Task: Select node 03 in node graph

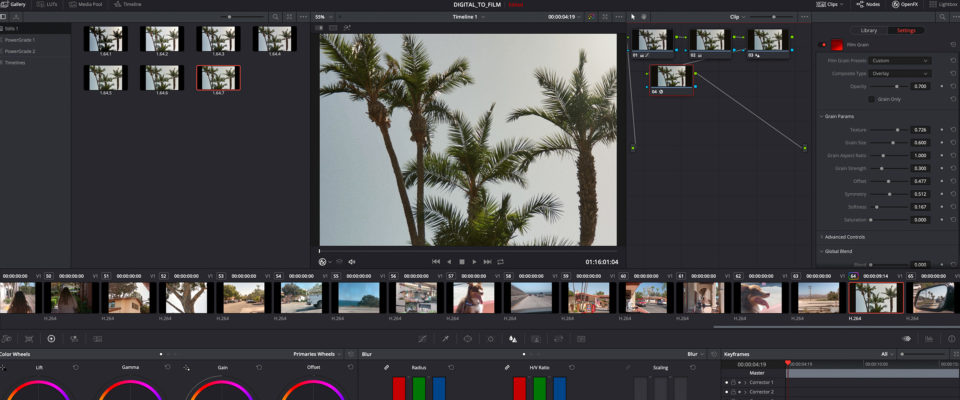Action: (768, 43)
